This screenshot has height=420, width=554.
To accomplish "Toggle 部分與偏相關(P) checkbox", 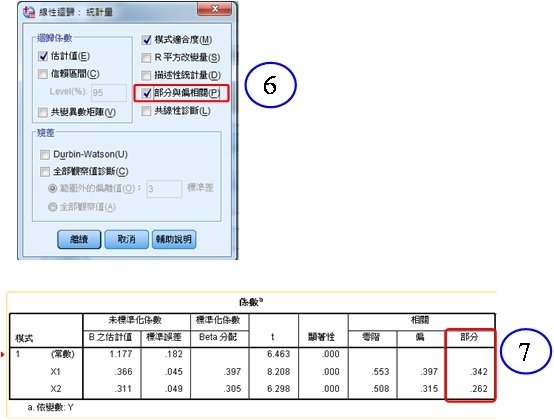I will tap(146, 93).
